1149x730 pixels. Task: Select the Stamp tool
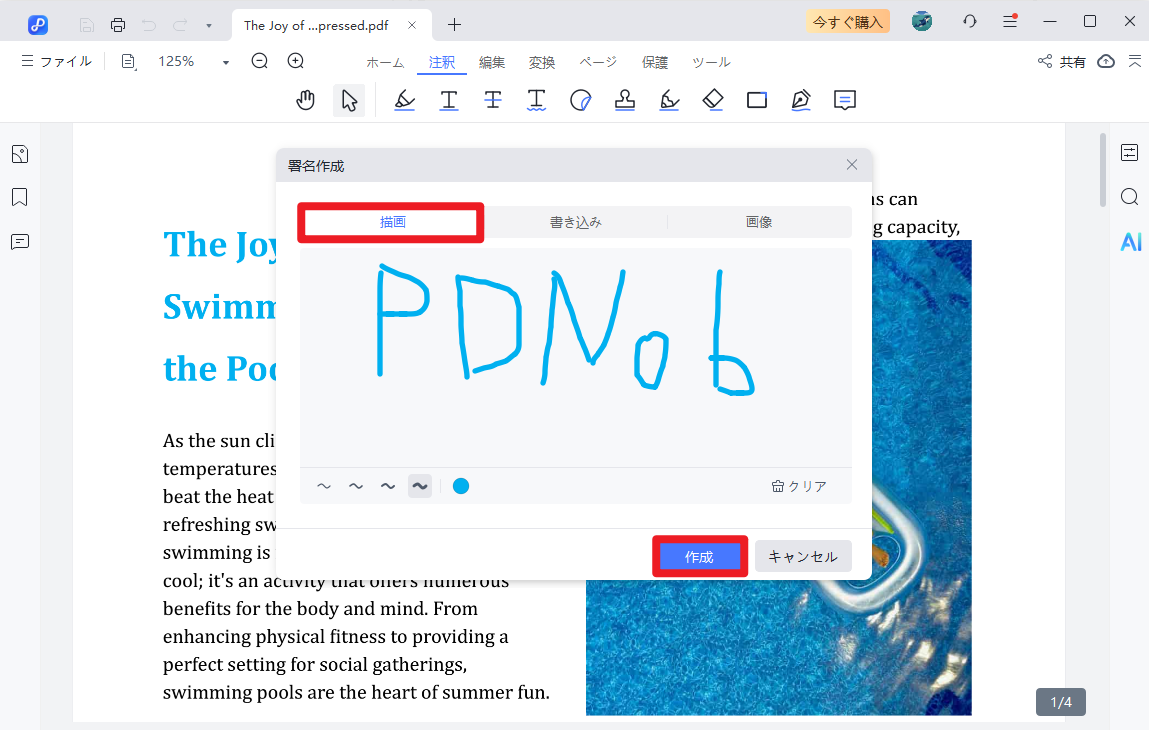[625, 100]
